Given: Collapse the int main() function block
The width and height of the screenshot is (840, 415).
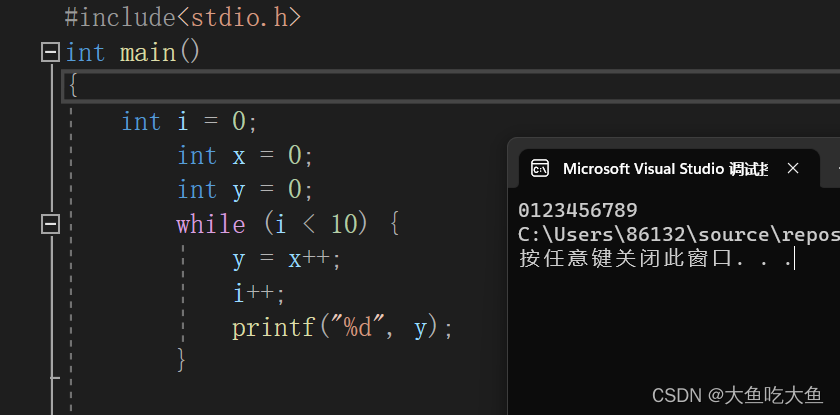Looking at the screenshot, I should tap(50, 53).
